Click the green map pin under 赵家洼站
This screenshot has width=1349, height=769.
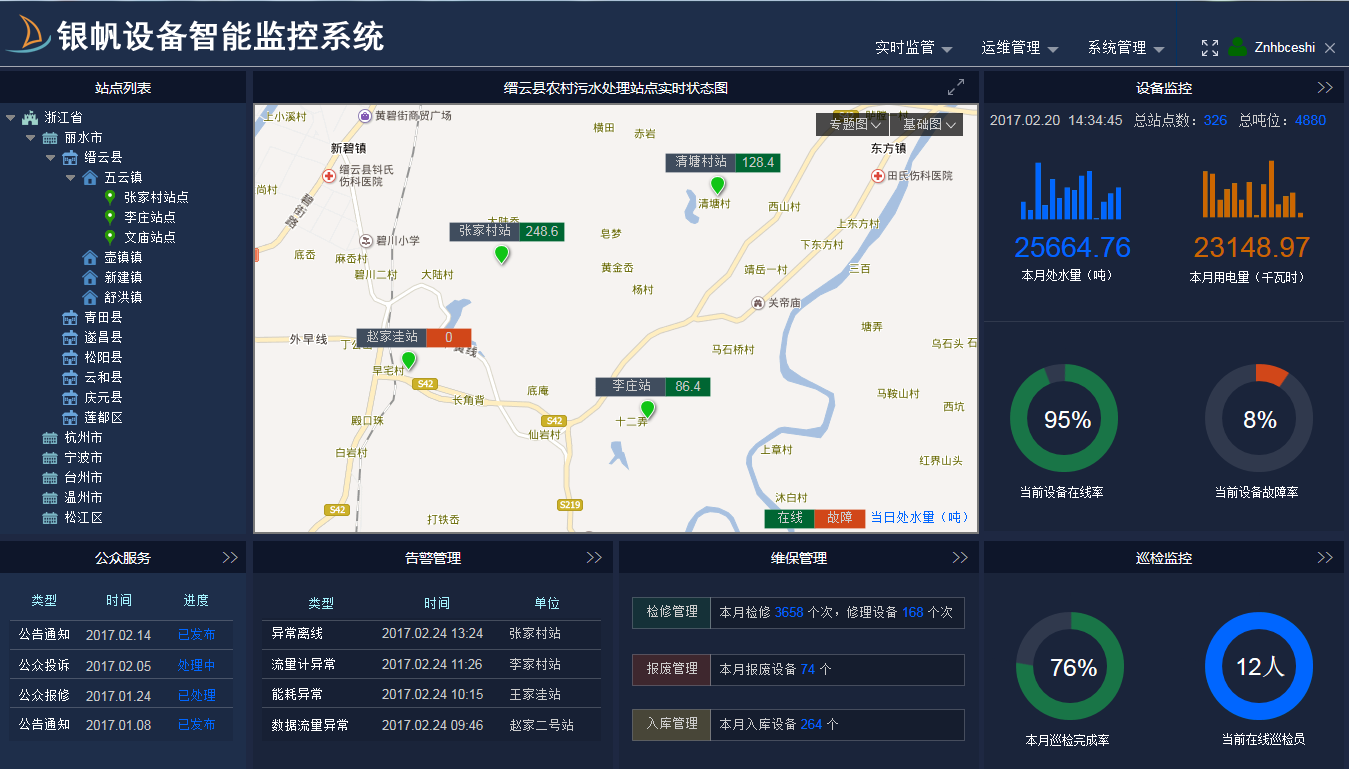point(408,360)
